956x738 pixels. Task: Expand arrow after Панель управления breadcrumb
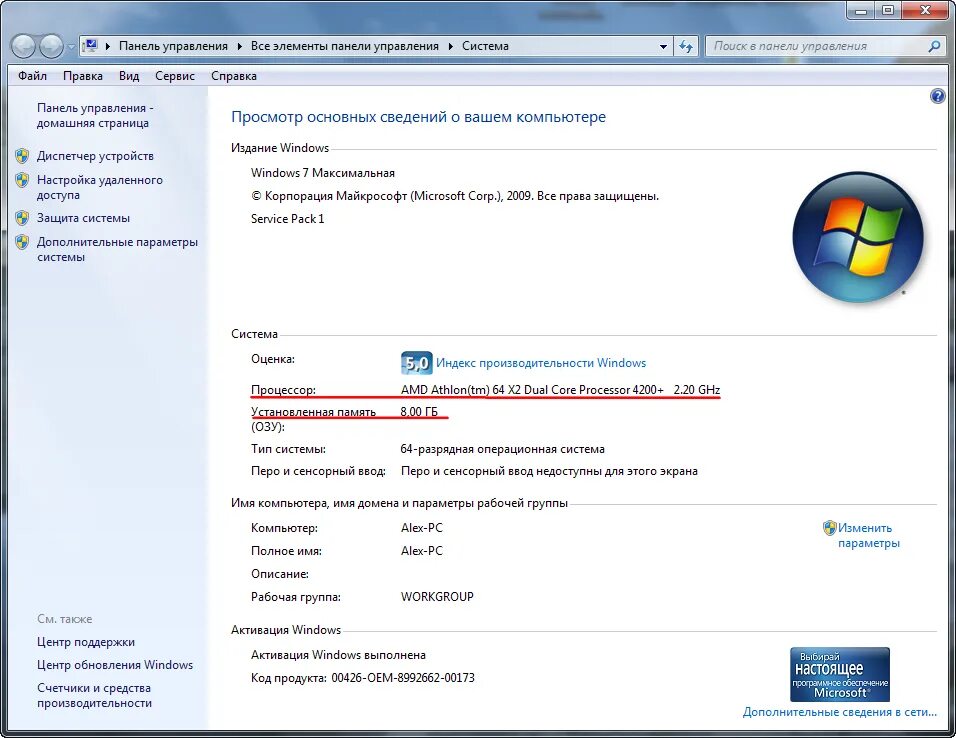(239, 46)
